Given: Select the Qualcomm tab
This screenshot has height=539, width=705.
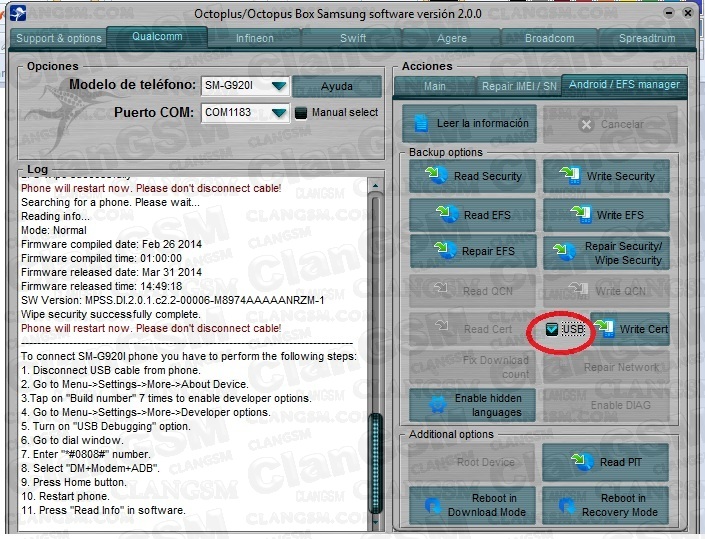Looking at the screenshot, I should (157, 36).
